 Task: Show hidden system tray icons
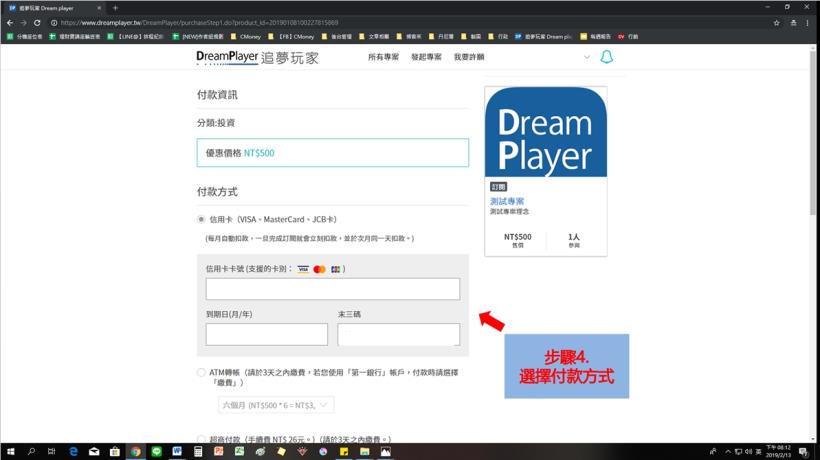tap(727, 452)
